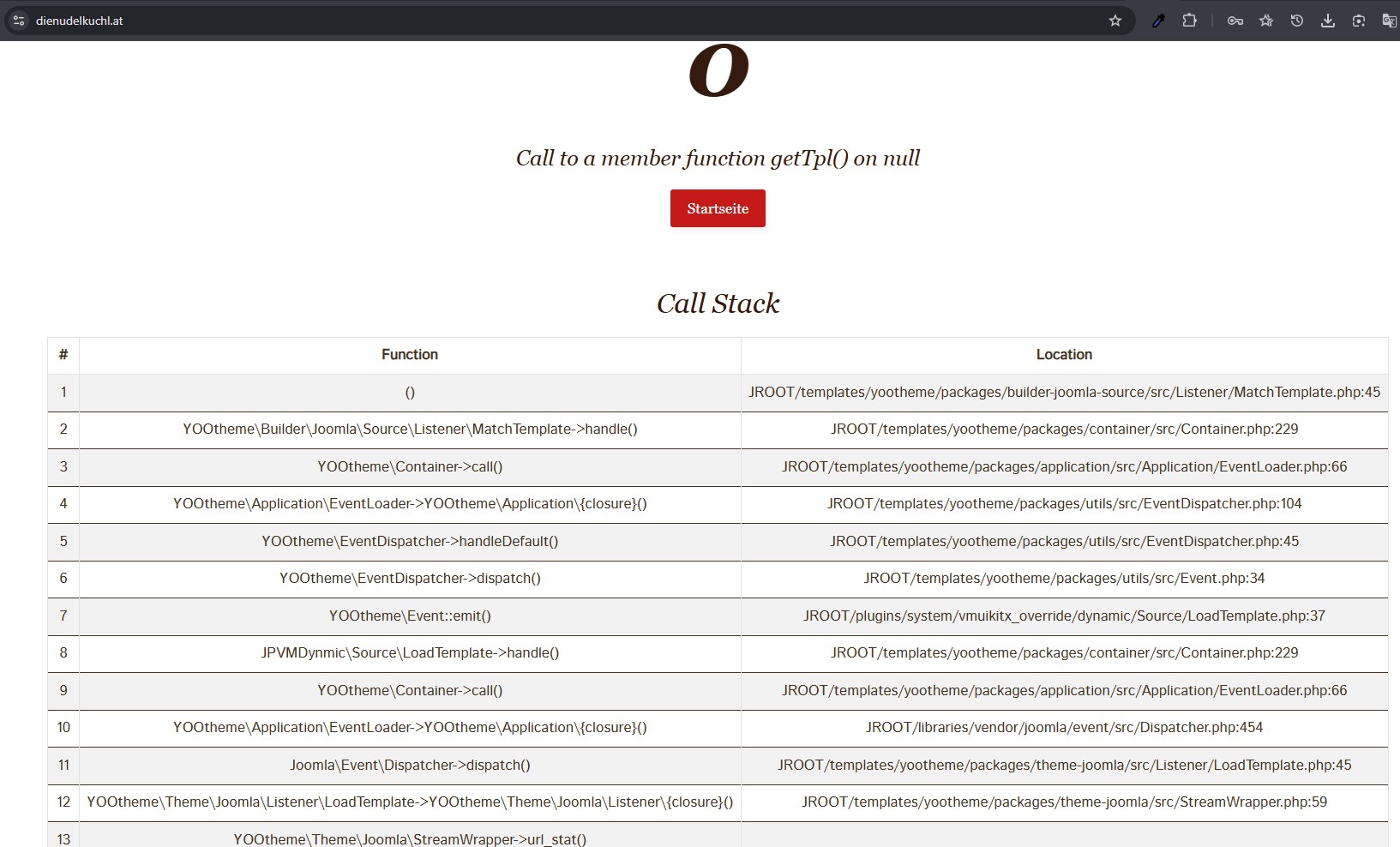The width and height of the screenshot is (1400, 847).
Task: Click the StreamWrapper.php:59 location cell
Action: tap(1064, 802)
